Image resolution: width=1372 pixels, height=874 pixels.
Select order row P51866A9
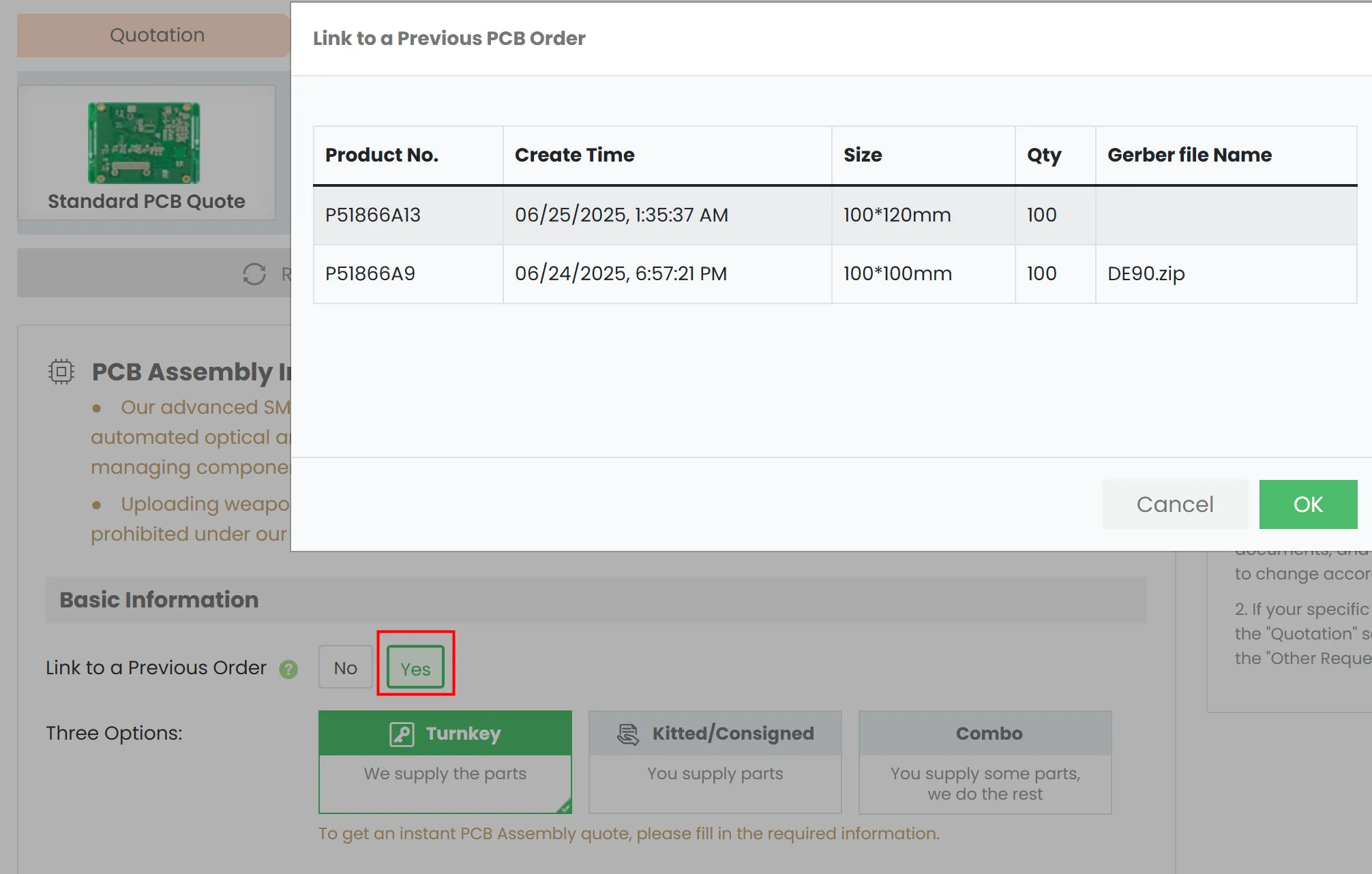[370, 274]
